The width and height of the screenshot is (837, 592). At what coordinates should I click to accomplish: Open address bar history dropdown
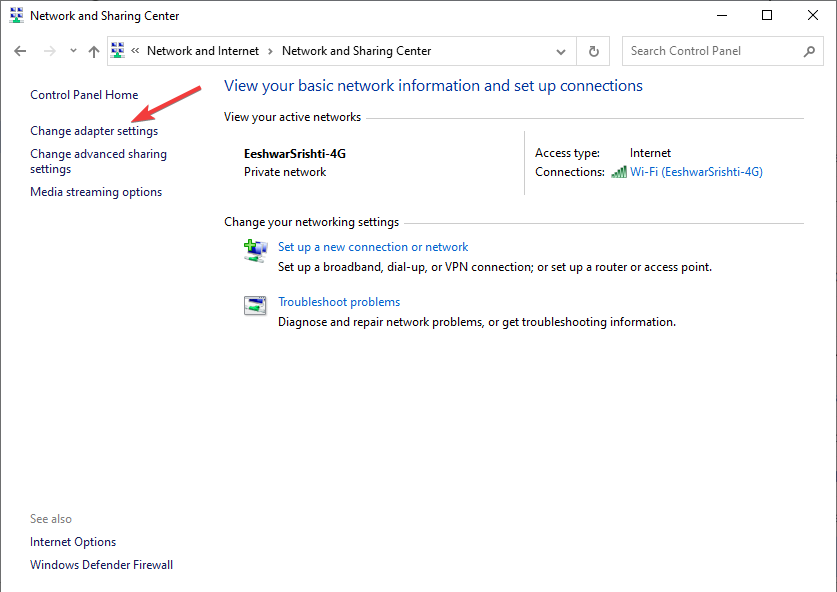coord(560,52)
